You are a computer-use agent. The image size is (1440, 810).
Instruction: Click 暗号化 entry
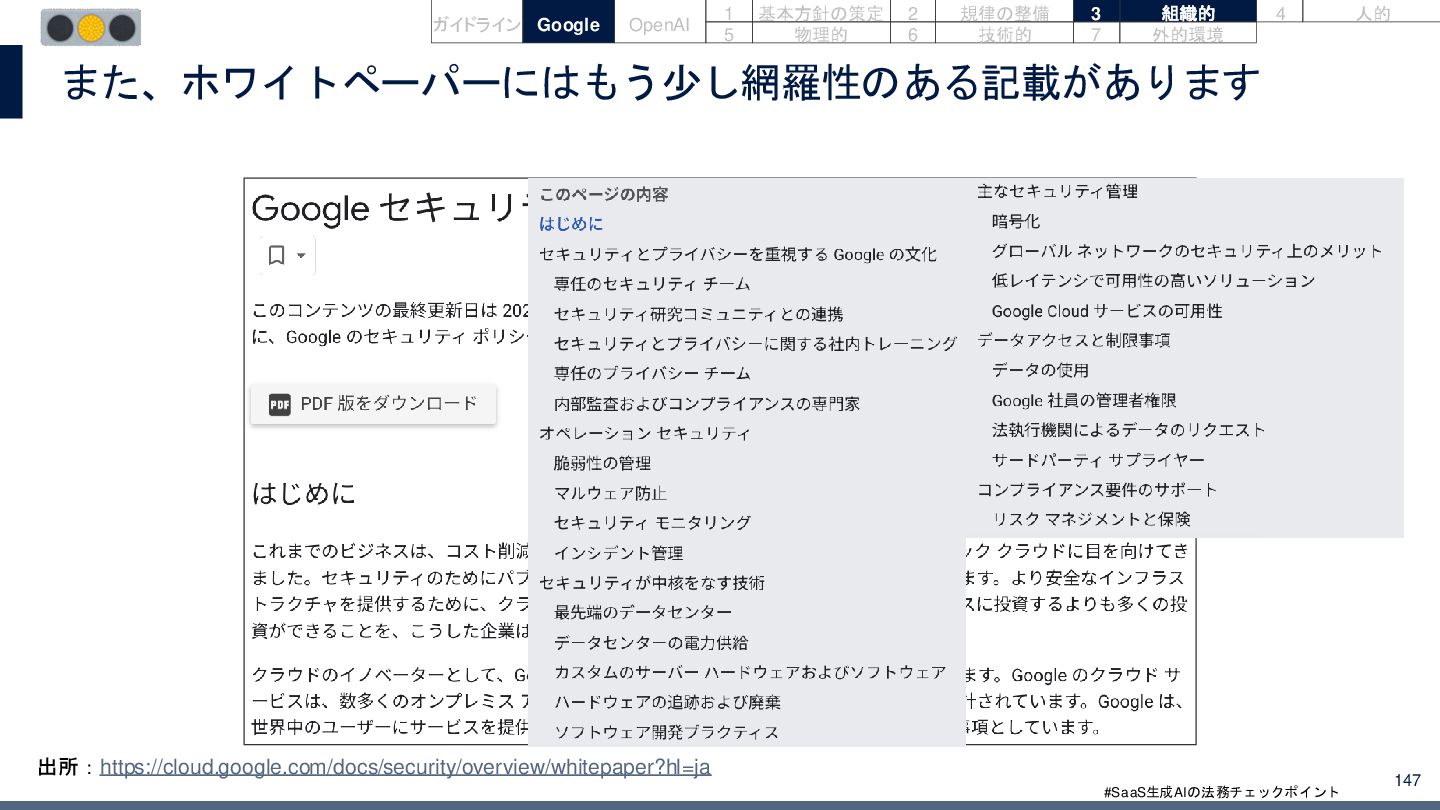tap(1016, 221)
